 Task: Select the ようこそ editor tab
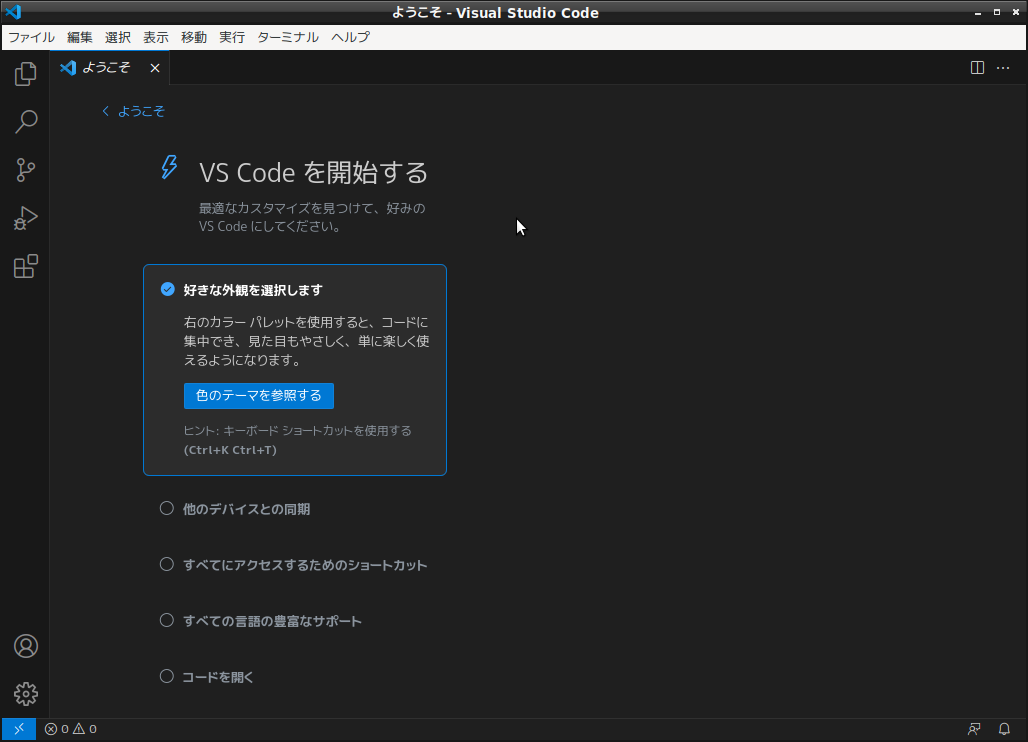click(x=107, y=68)
